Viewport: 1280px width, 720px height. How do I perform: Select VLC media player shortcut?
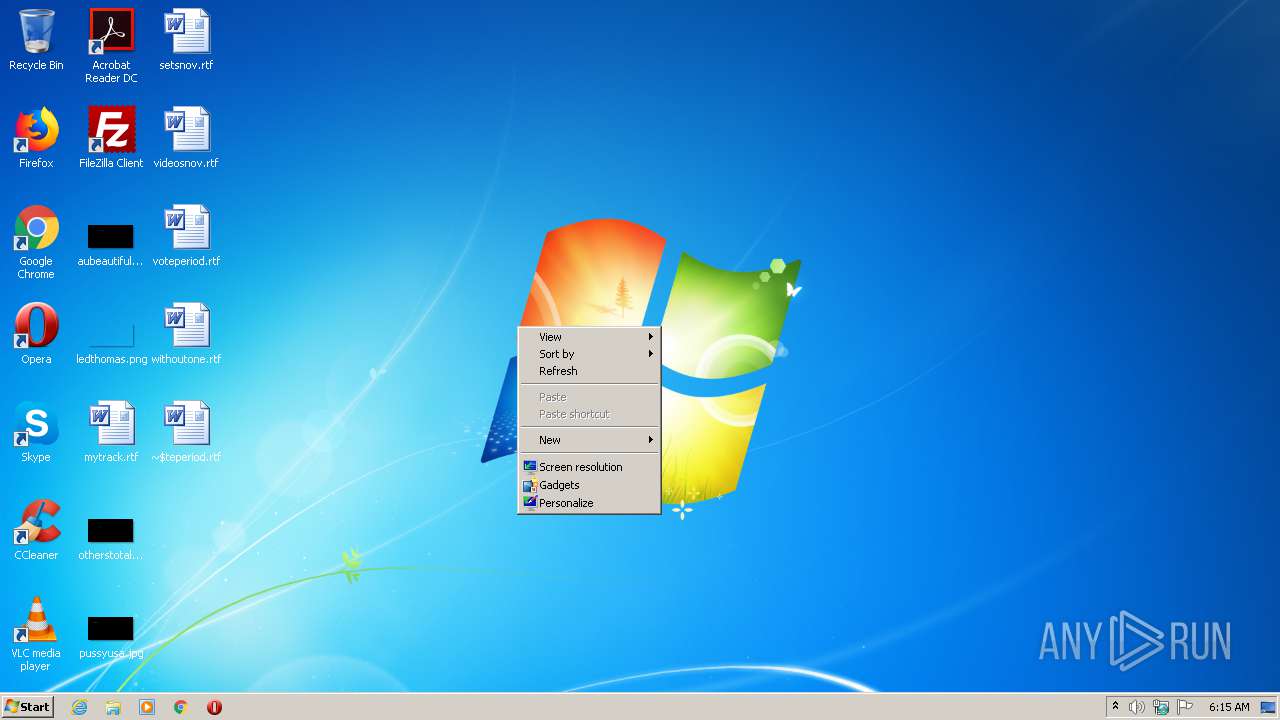pos(36,634)
